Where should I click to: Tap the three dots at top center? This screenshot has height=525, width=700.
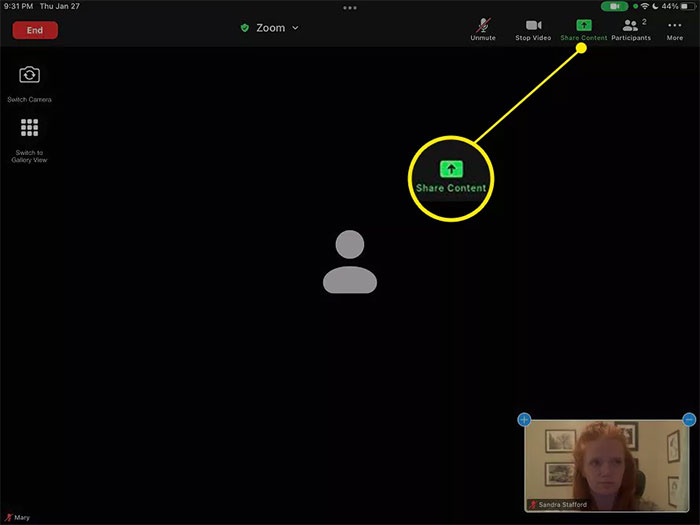pos(350,7)
